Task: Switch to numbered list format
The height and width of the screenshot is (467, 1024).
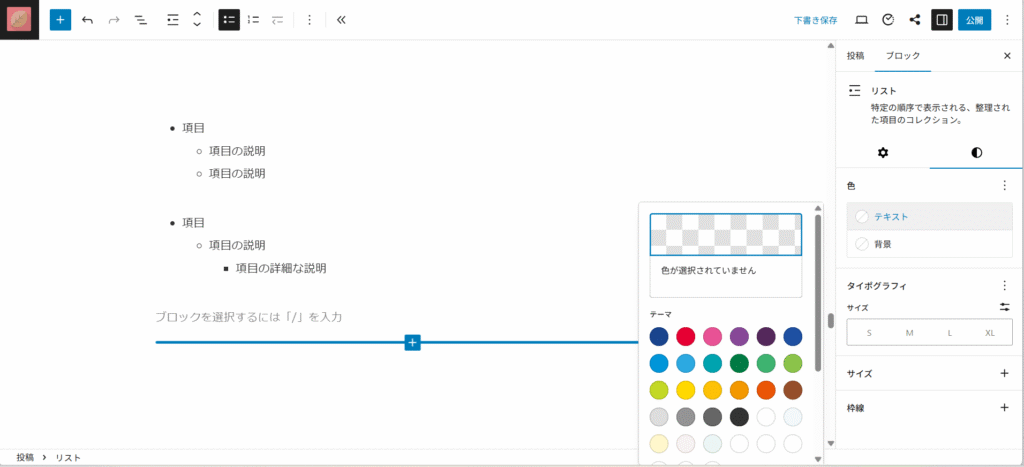Action: 253,20
